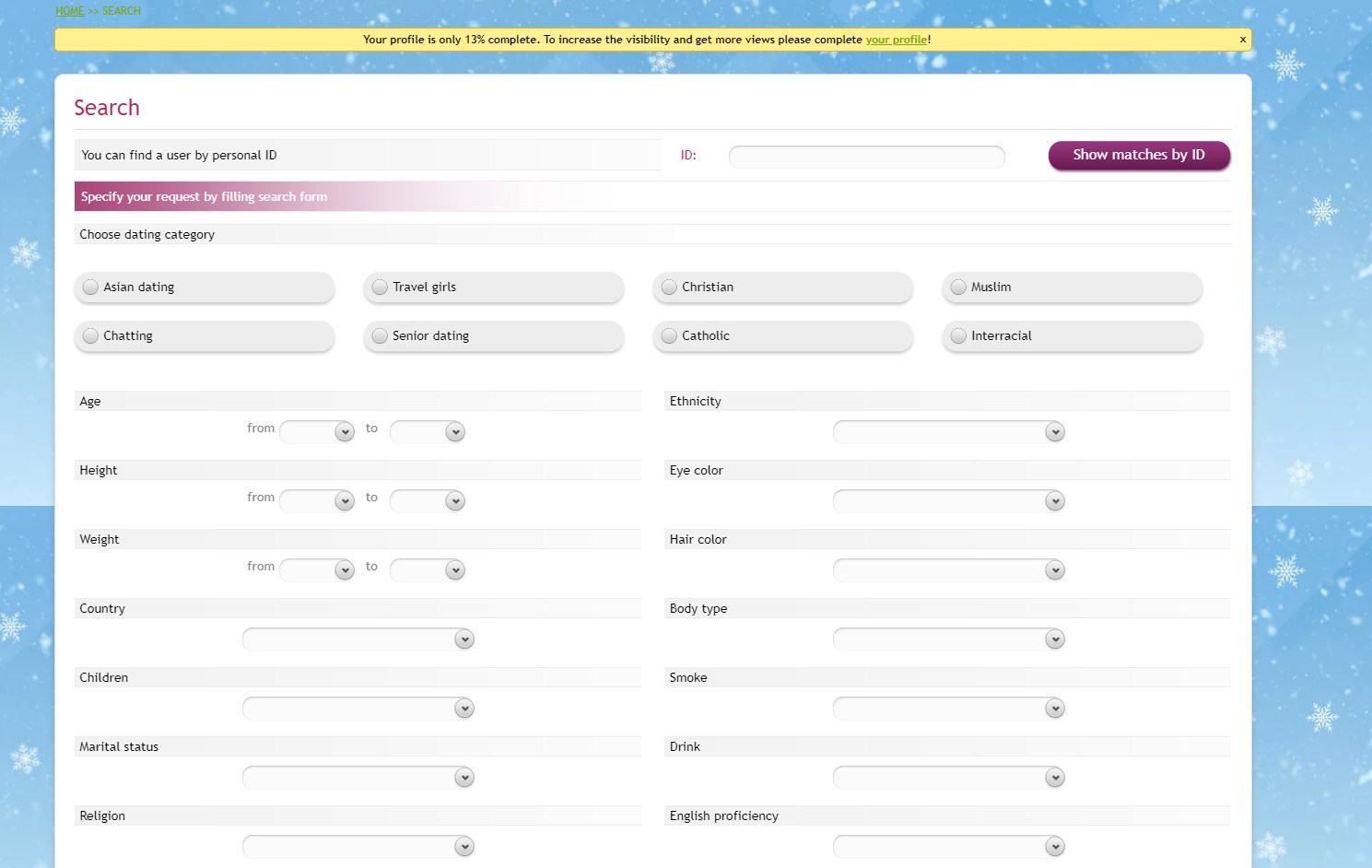Open the Children dropdown
The image size is (1372, 868).
tap(358, 708)
